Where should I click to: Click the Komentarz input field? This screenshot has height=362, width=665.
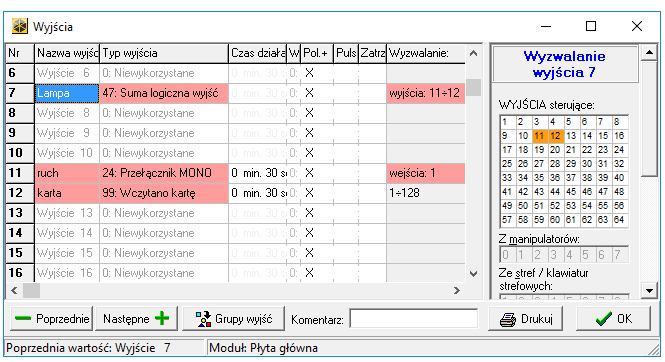click(414, 319)
